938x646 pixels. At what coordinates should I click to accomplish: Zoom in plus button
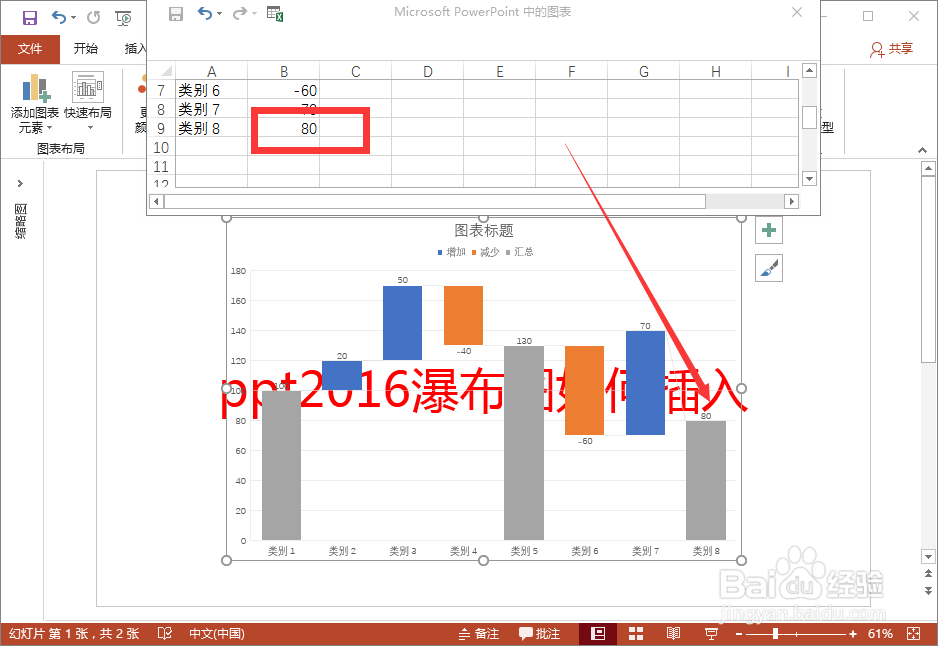(x=853, y=633)
